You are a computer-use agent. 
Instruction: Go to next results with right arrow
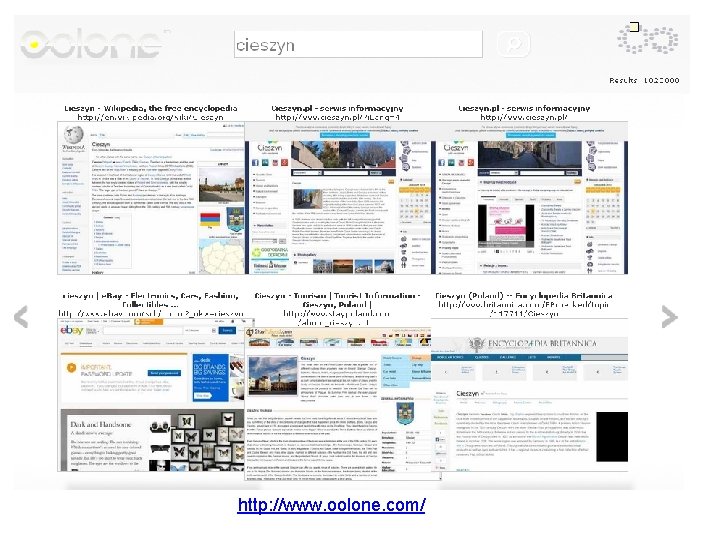pos(669,317)
